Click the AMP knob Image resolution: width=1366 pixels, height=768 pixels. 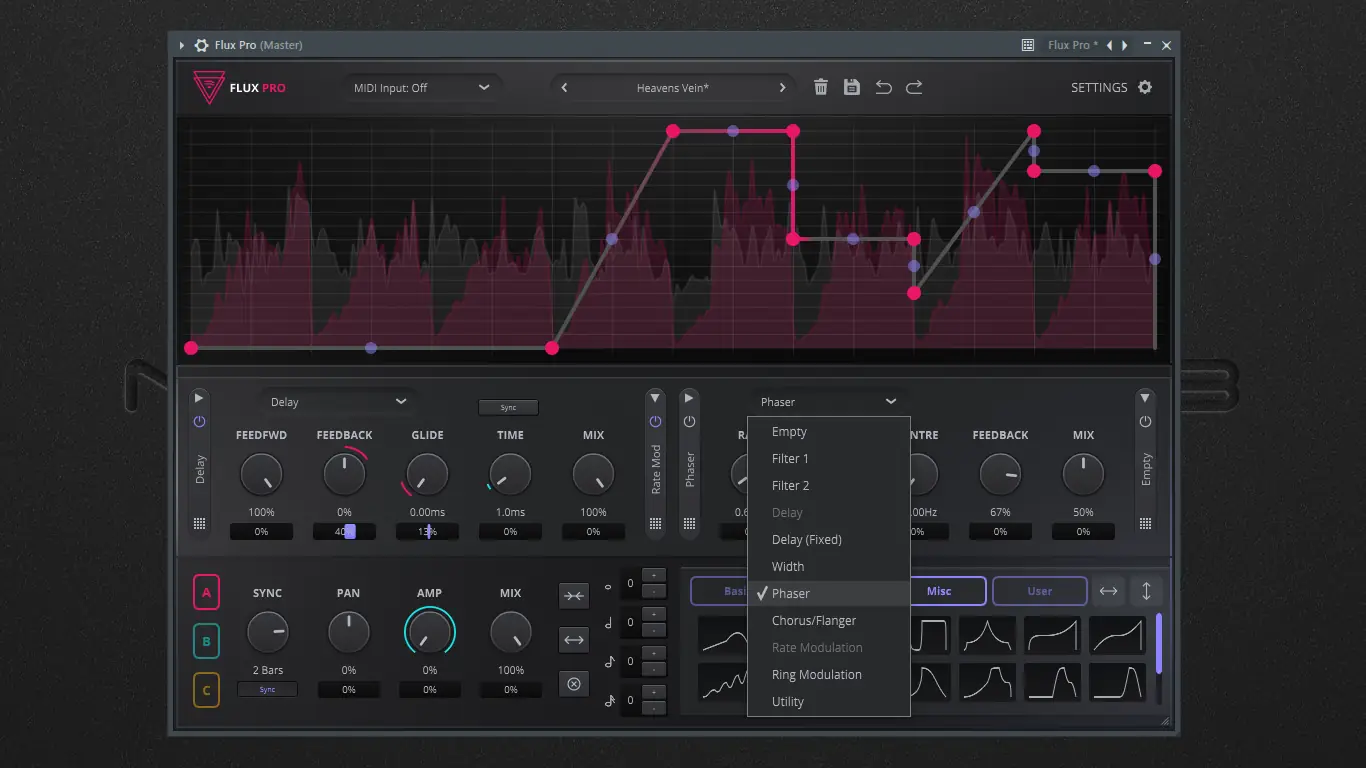click(430, 633)
